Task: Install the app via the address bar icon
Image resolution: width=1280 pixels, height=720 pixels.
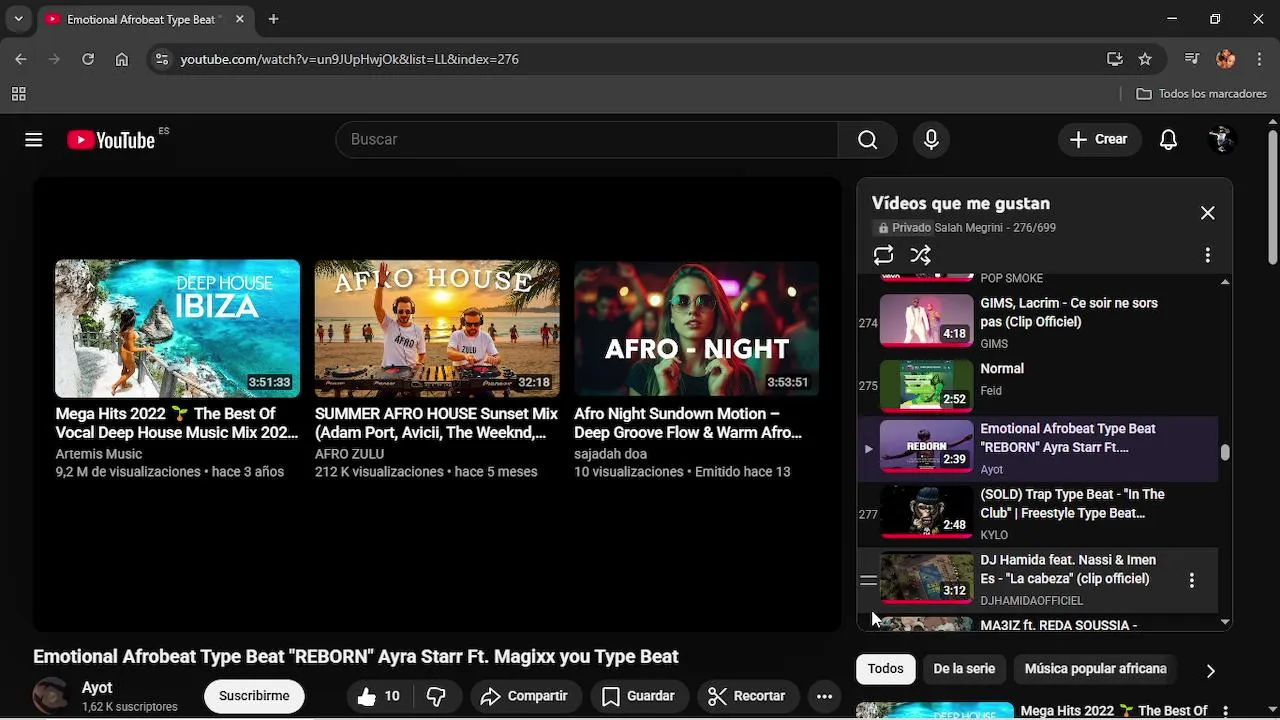Action: [x=1115, y=59]
